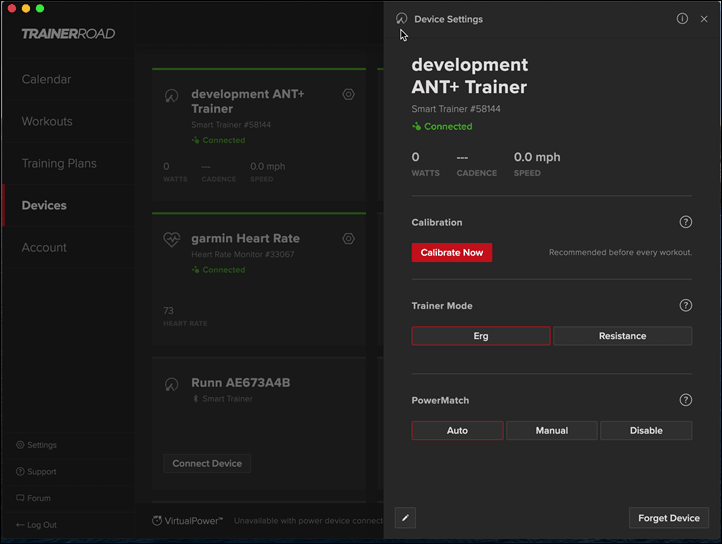Click trainer icon on development ANT+ Trainer card
This screenshot has height=544, width=722.
(x=171, y=96)
